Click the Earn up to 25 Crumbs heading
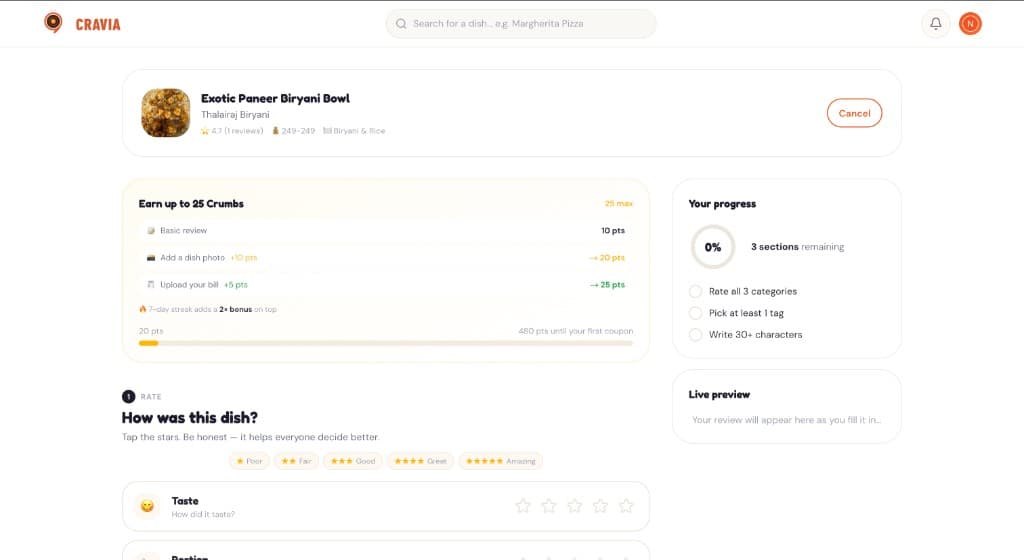 pyautogui.click(x=191, y=204)
